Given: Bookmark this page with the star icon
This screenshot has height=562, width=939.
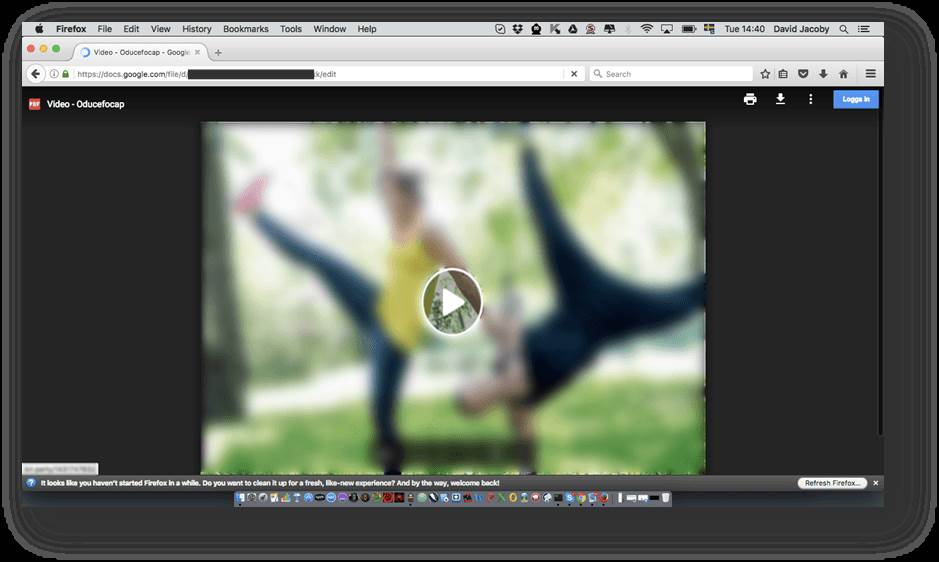Looking at the screenshot, I should click(765, 74).
